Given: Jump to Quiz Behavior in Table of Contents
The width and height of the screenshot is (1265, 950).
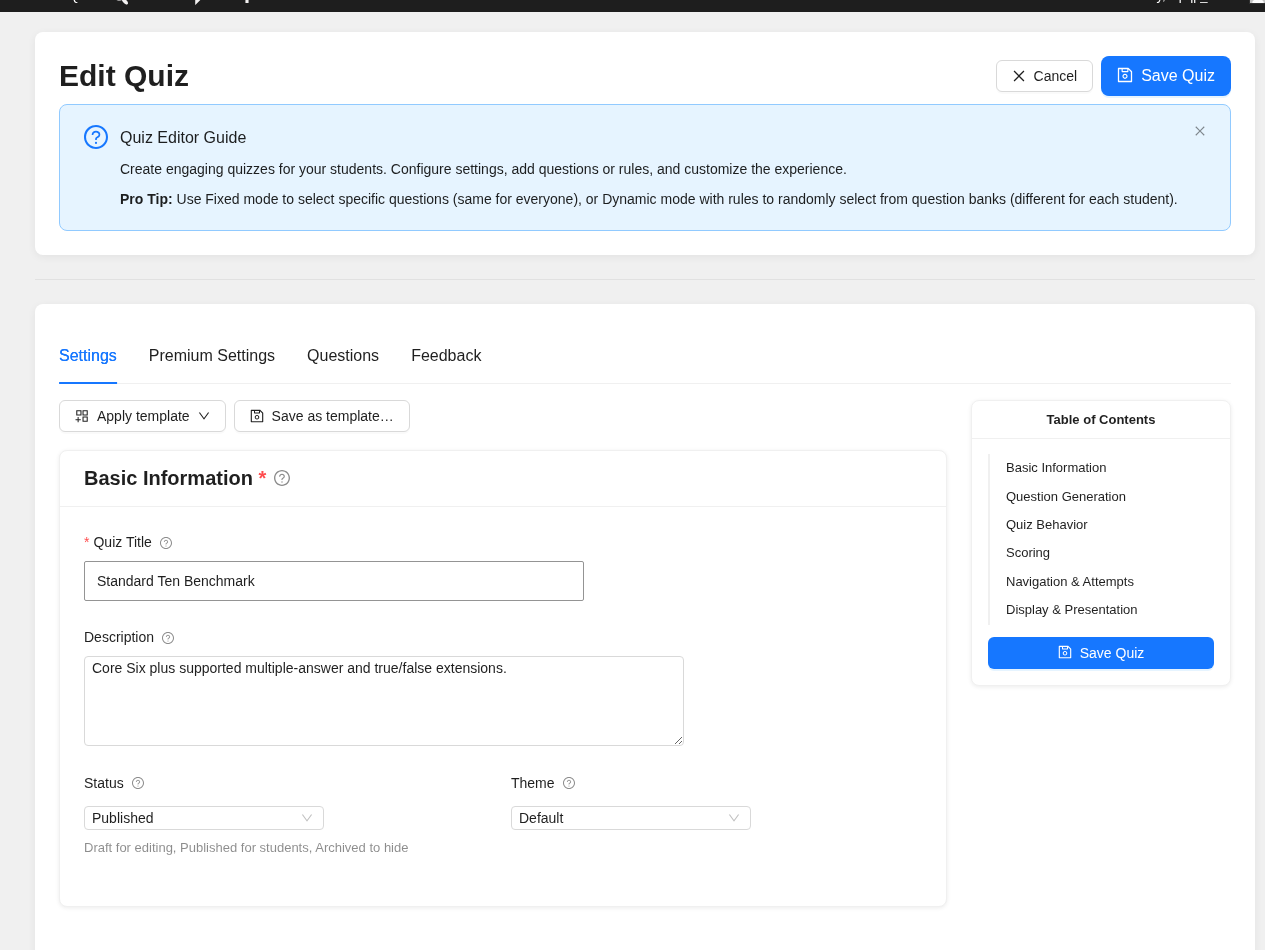Looking at the screenshot, I should [x=1047, y=525].
